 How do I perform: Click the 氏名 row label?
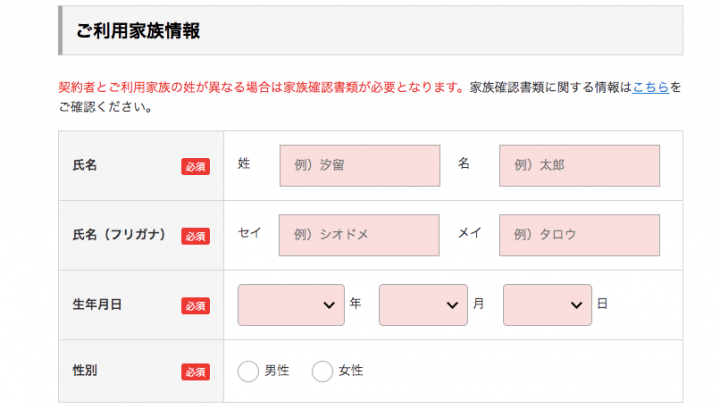[85, 165]
